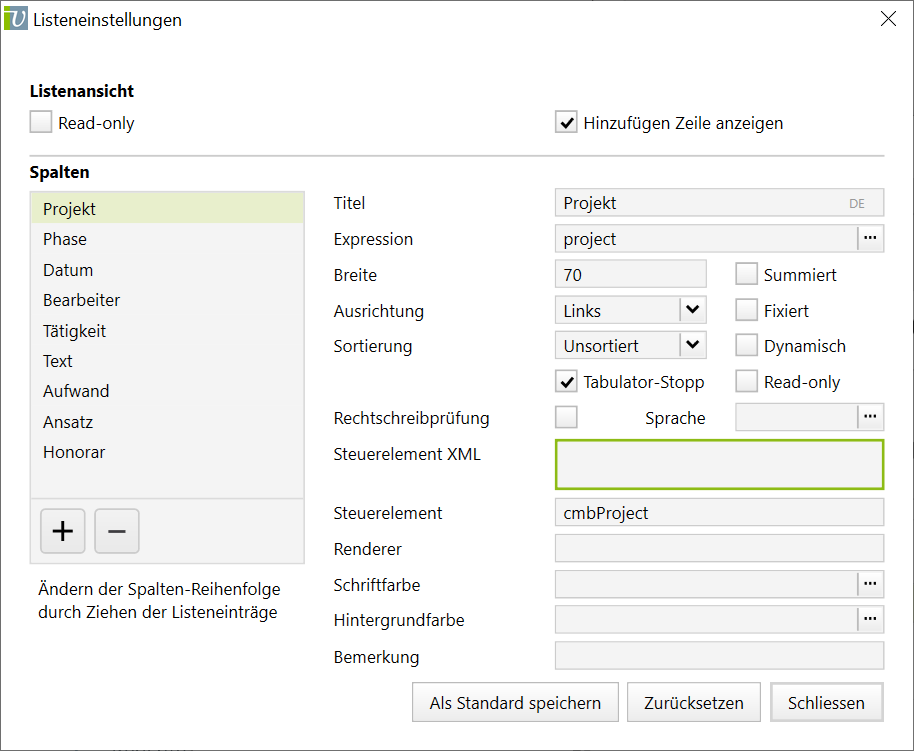Expand the Ausrichtung dropdown
This screenshot has width=914, height=751.
point(693,310)
